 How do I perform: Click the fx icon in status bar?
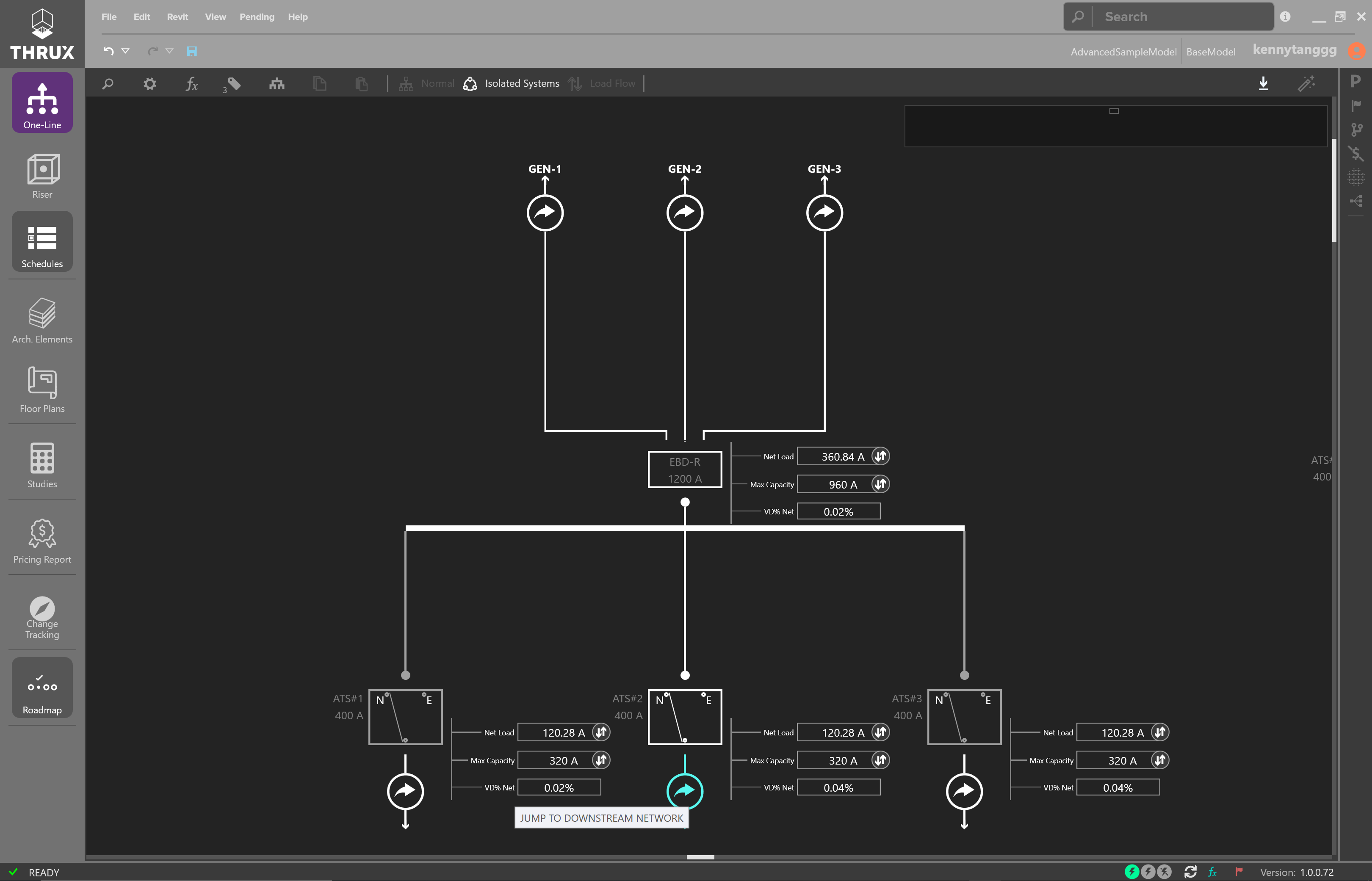1212,872
